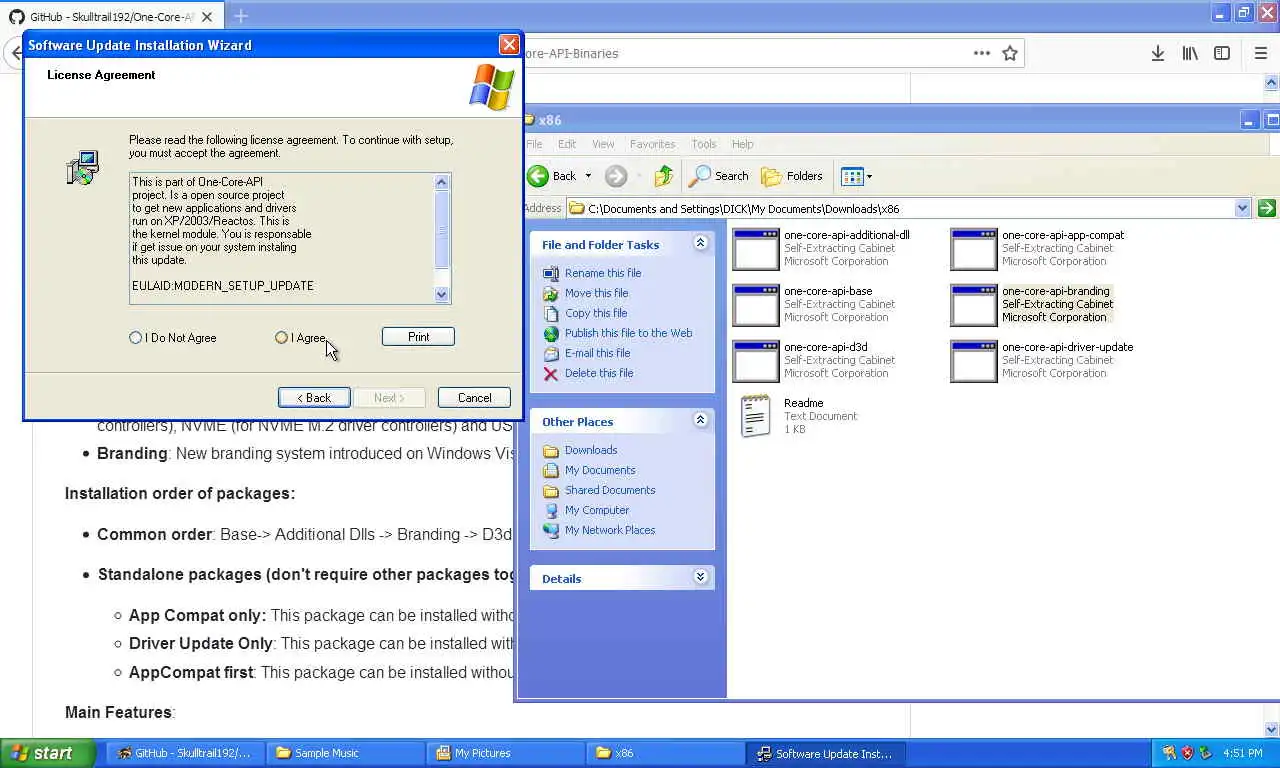This screenshot has height=768, width=1280.
Task: Switch to x86 taskbar button
Action: (x=664, y=753)
